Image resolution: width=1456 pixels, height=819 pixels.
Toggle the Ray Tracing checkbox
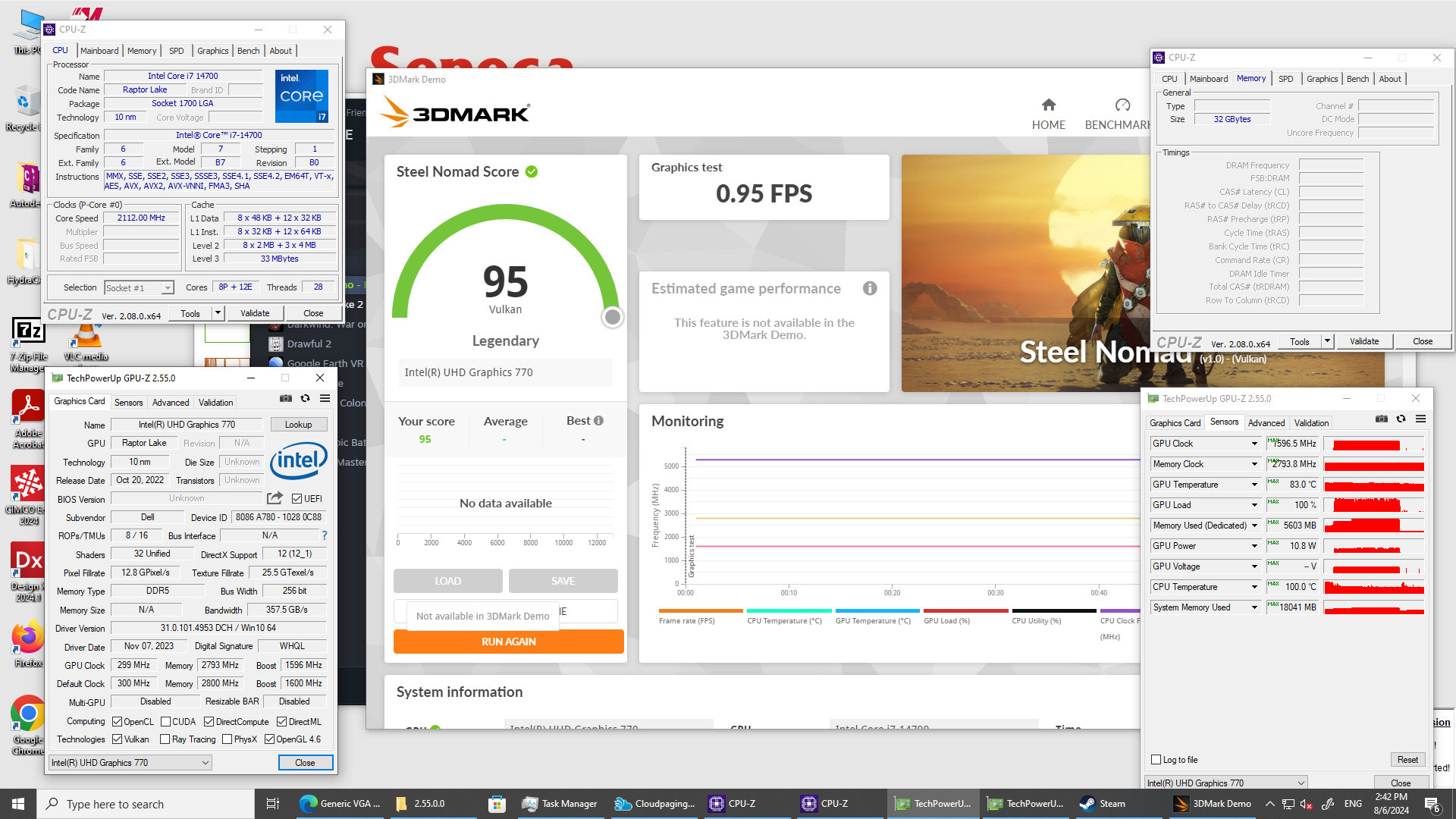(165, 739)
